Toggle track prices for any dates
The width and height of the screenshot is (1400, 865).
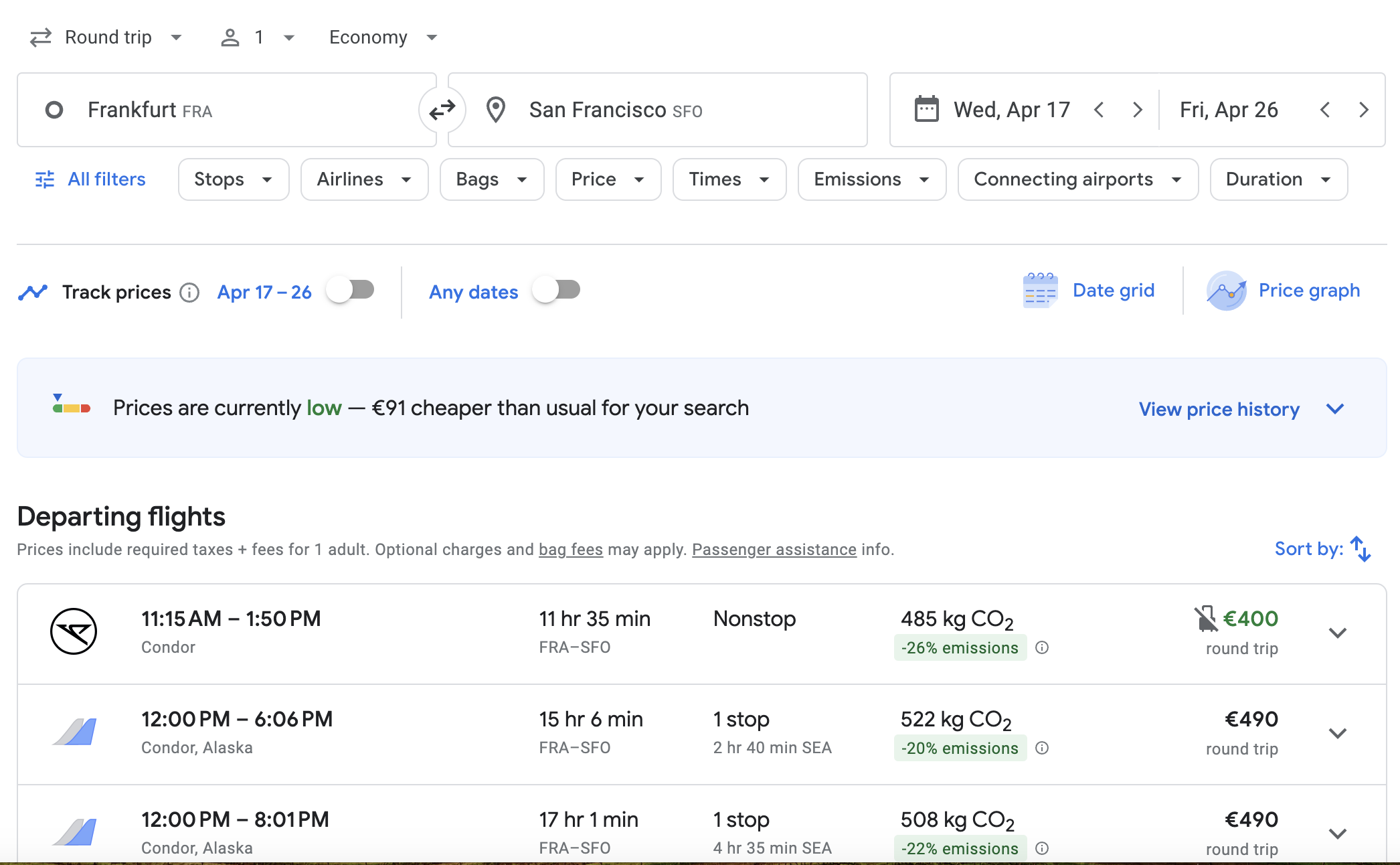557,290
